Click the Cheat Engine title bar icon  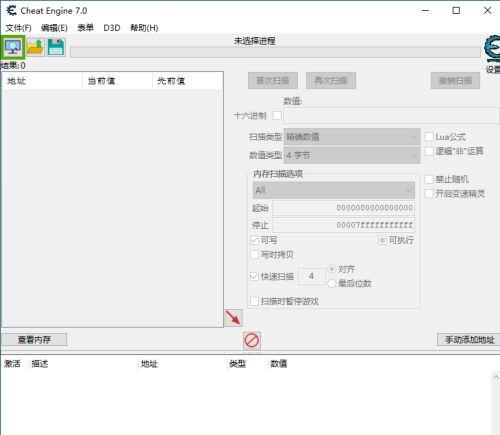[x=11, y=11]
